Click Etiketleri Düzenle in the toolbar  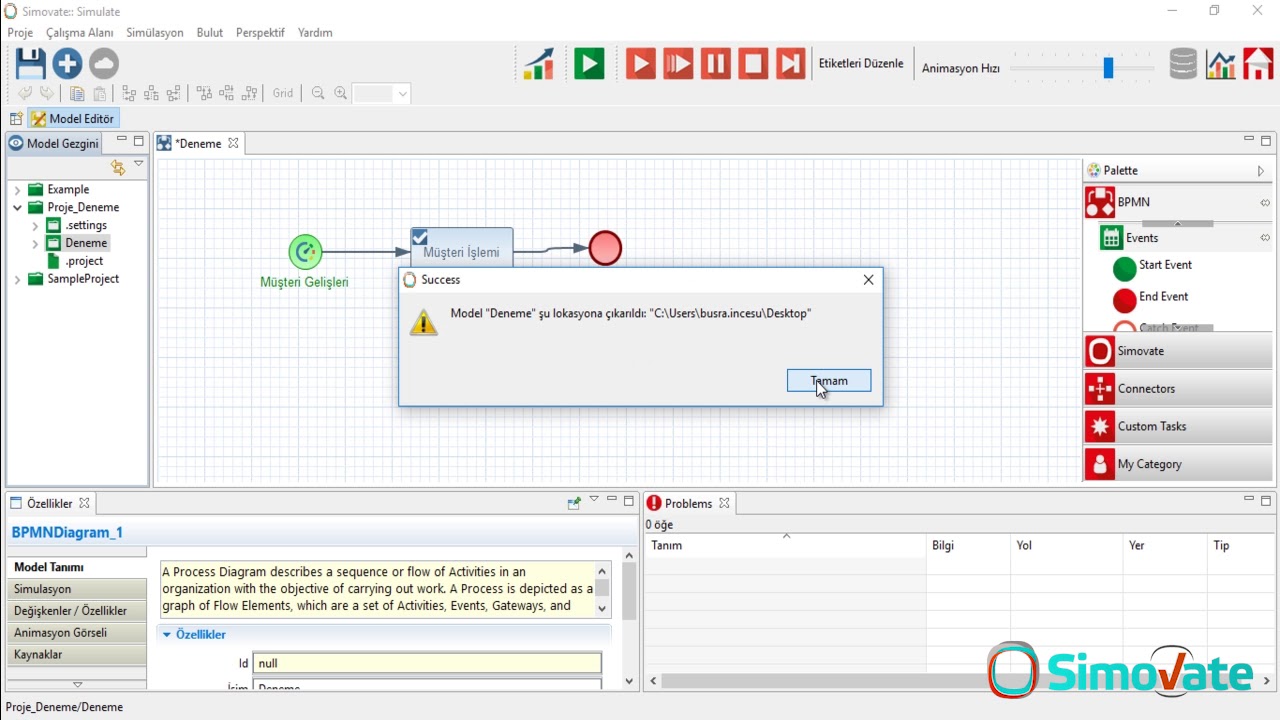[x=861, y=64]
